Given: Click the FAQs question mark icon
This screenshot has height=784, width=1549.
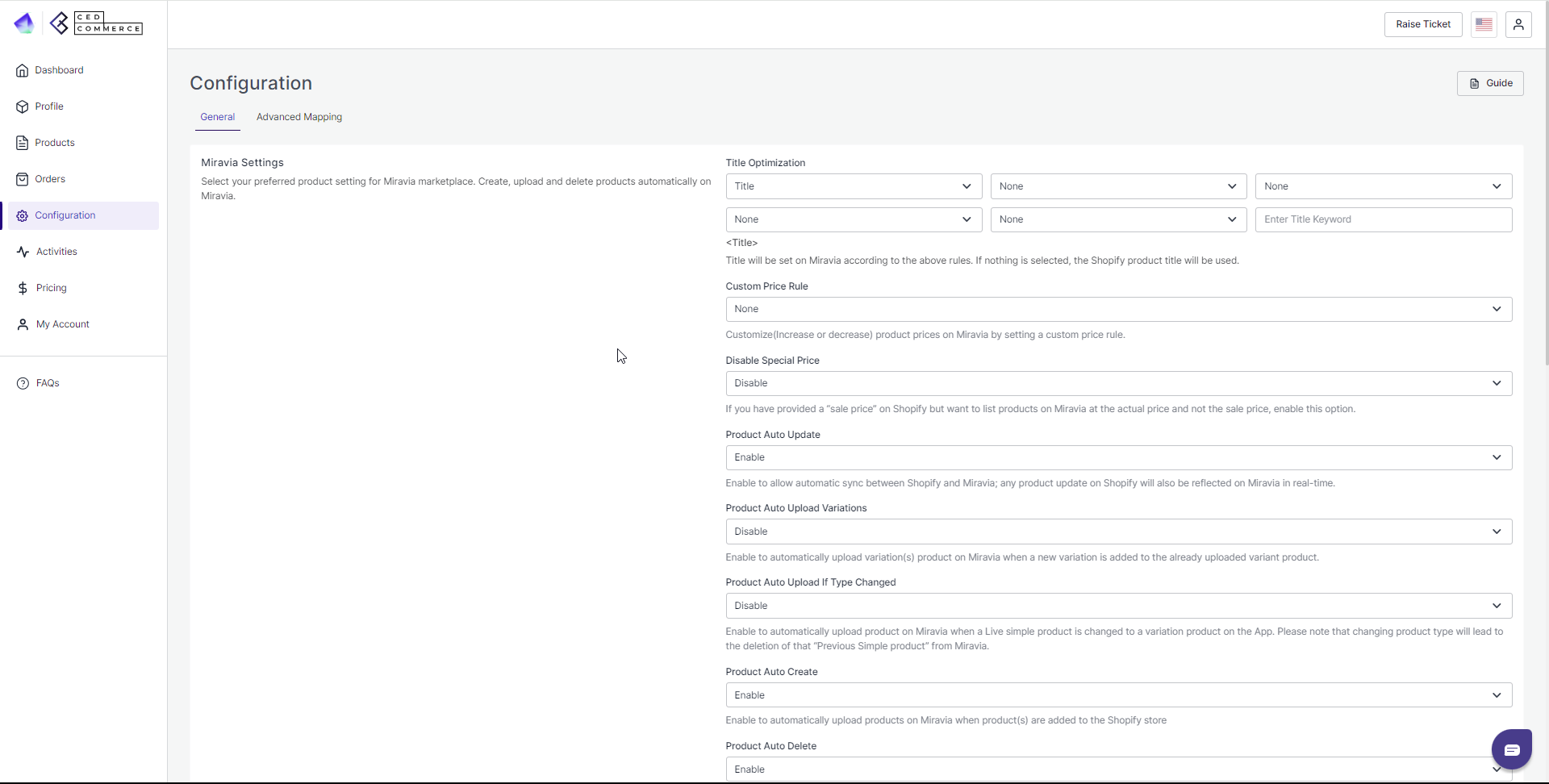Looking at the screenshot, I should 23,383.
